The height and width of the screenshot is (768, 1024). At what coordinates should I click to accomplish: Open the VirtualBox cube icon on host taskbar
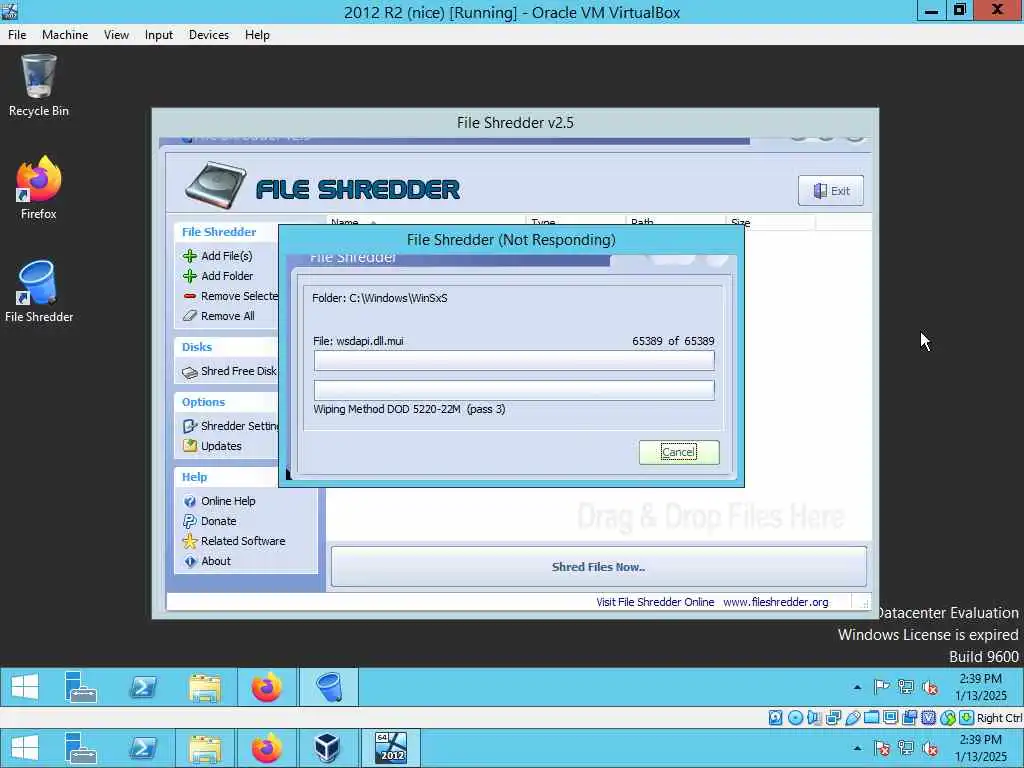tap(327, 748)
